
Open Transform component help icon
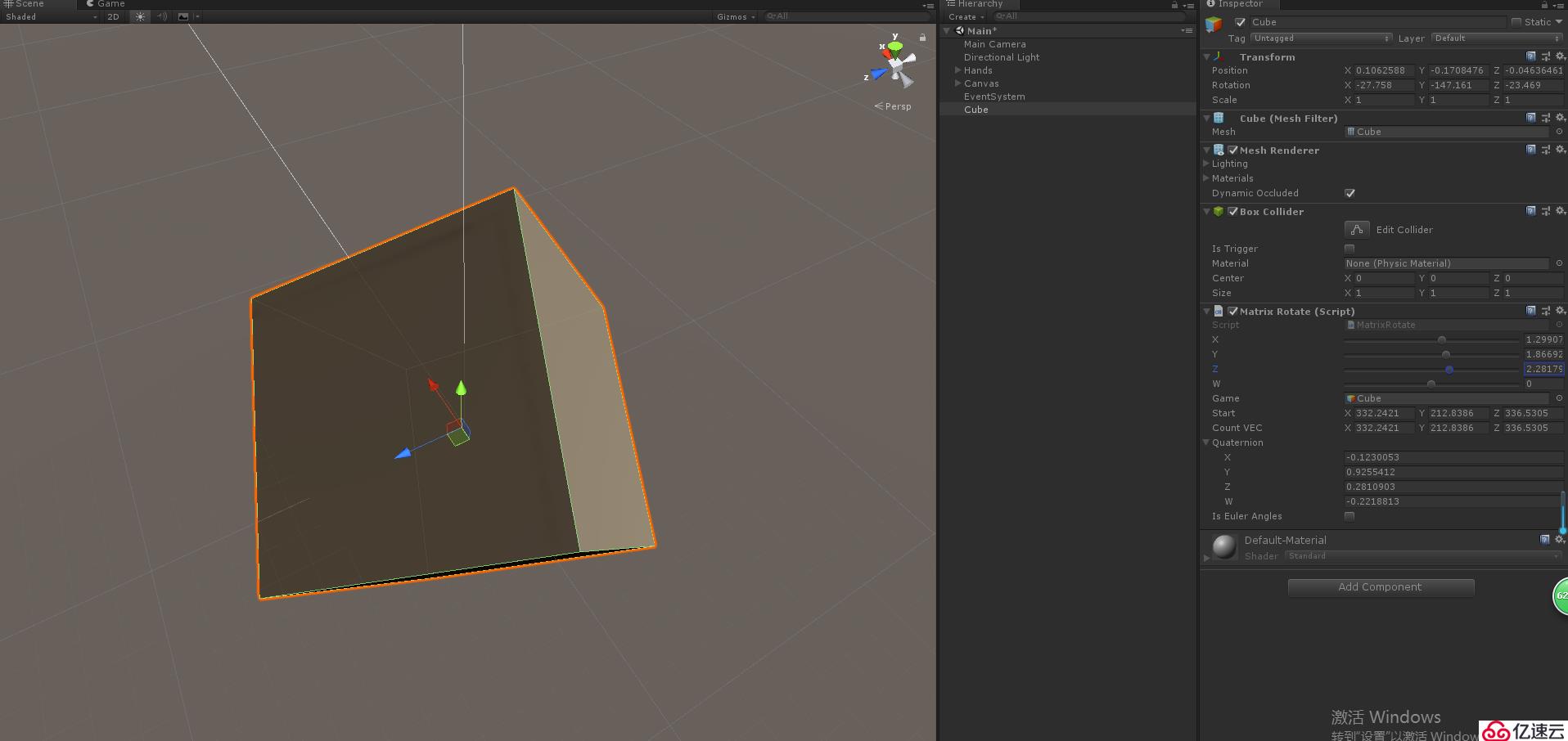[1530, 56]
